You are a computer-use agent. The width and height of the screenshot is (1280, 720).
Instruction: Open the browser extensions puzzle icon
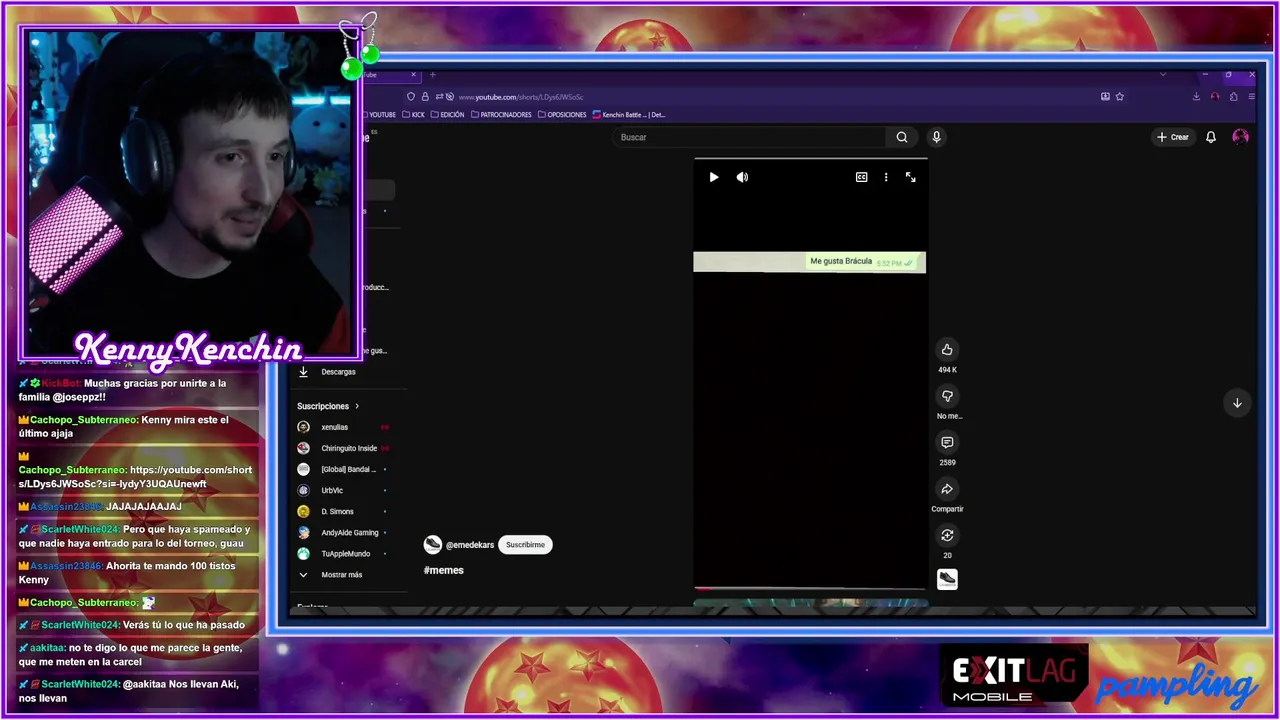tap(1234, 97)
